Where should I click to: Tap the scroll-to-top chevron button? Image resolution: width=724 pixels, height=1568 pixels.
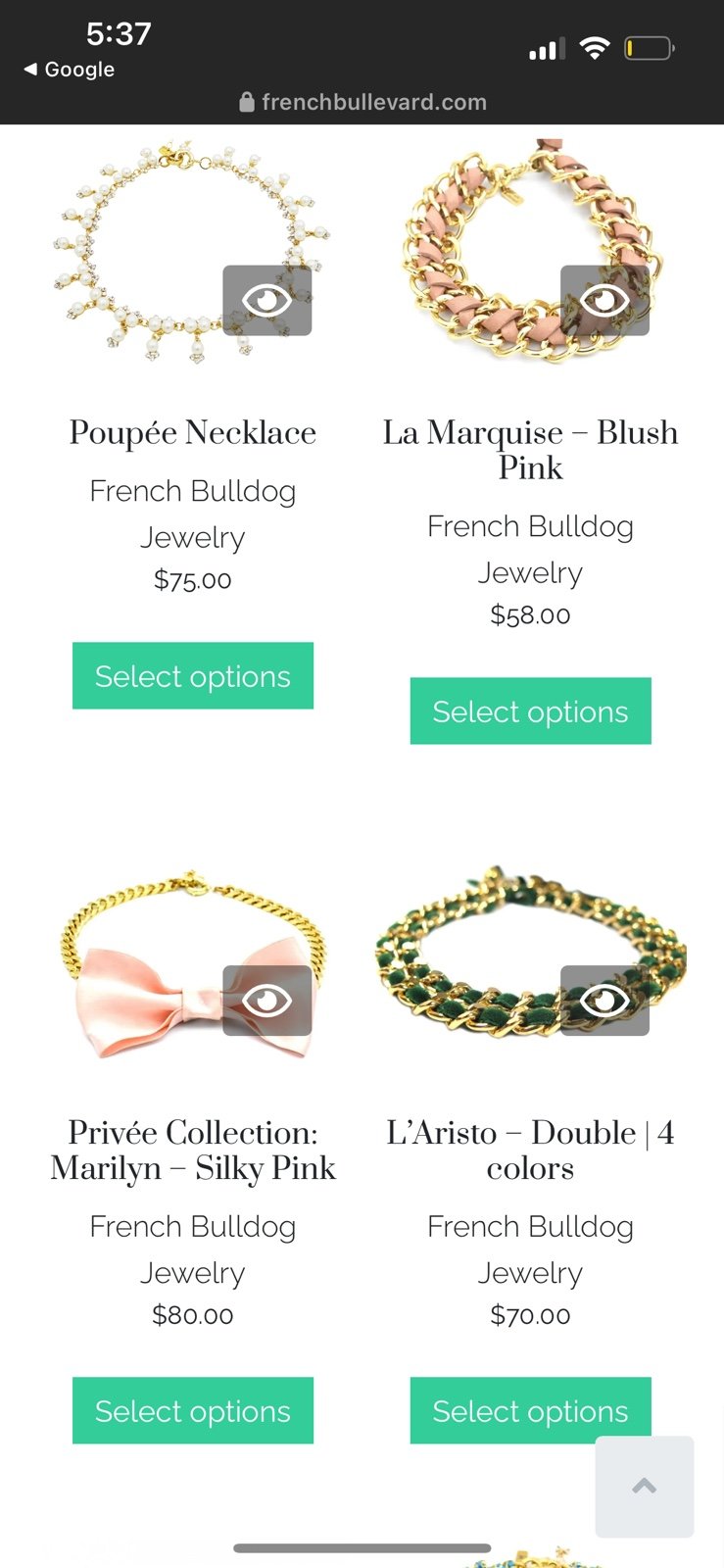645,1487
